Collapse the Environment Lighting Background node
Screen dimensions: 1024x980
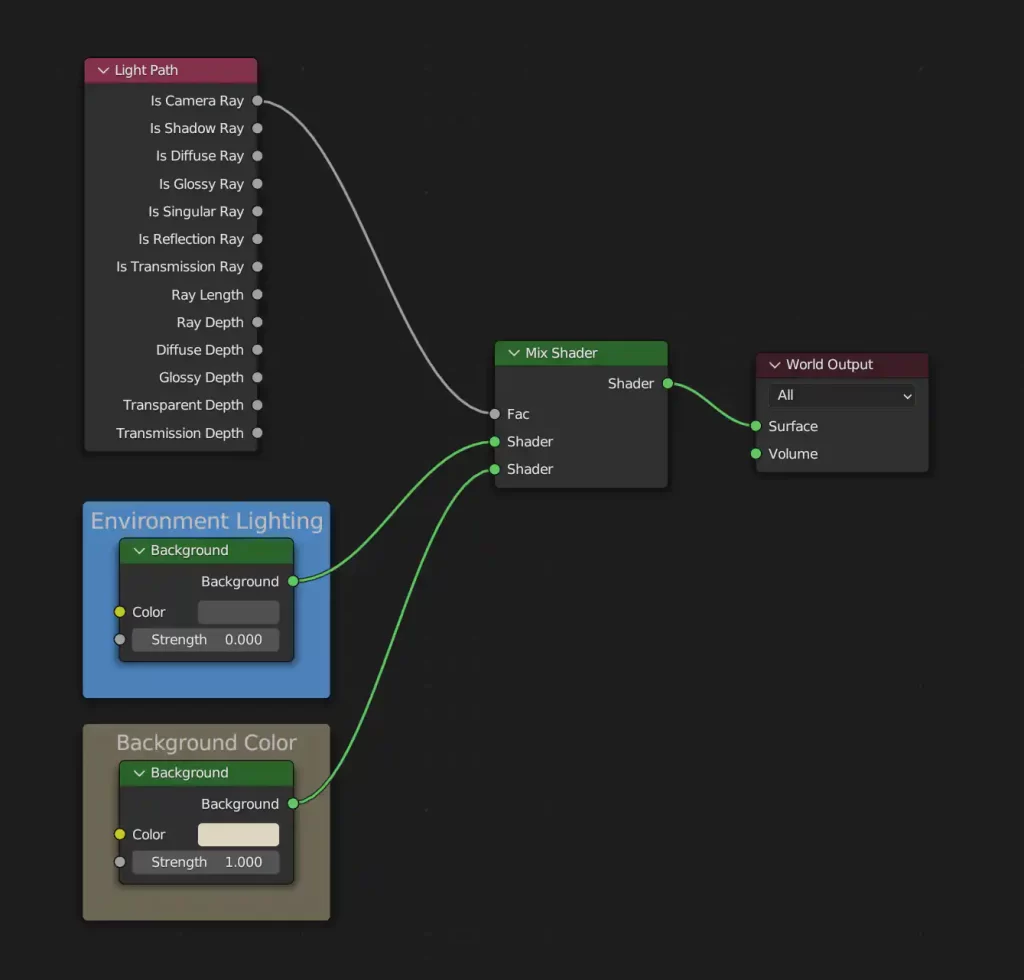click(138, 551)
